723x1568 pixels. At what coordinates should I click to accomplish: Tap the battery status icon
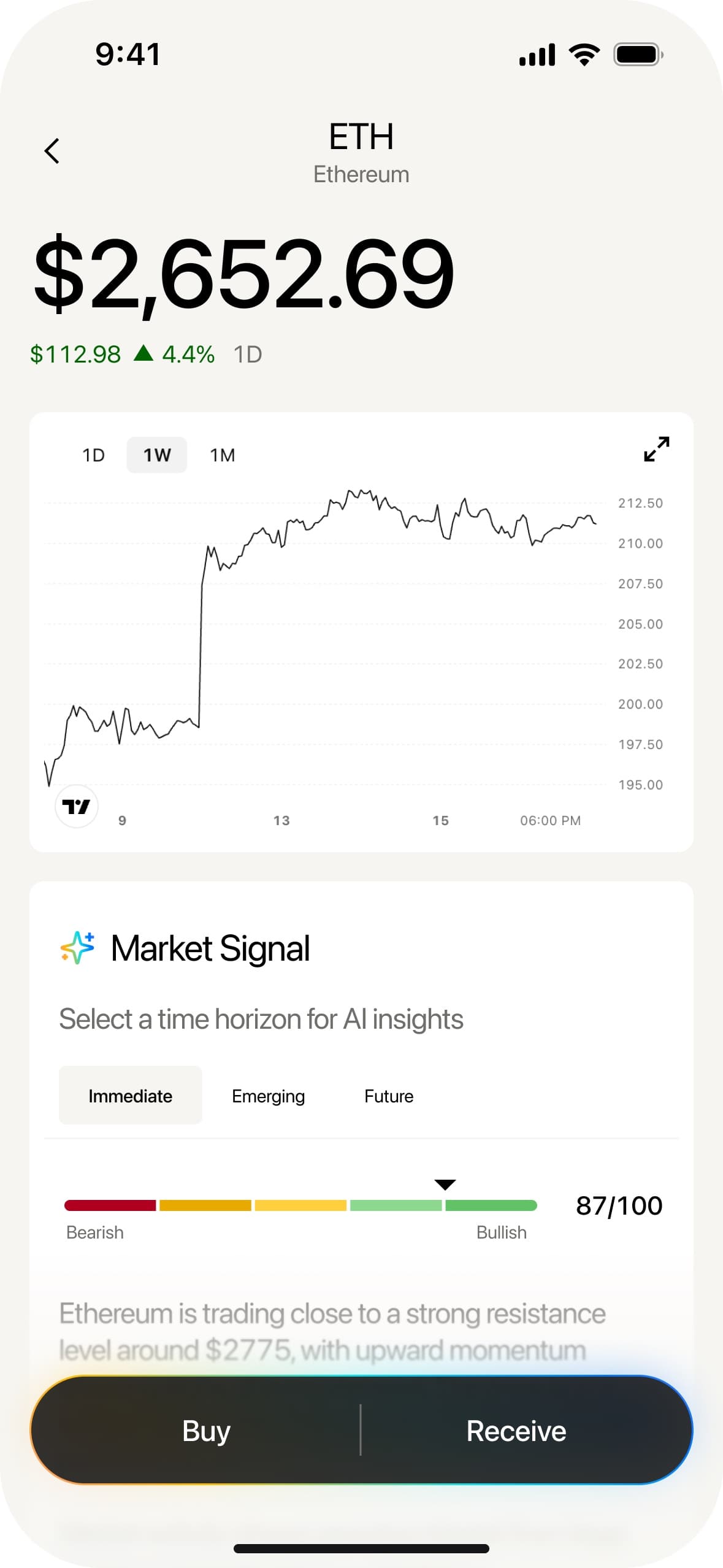click(x=638, y=55)
